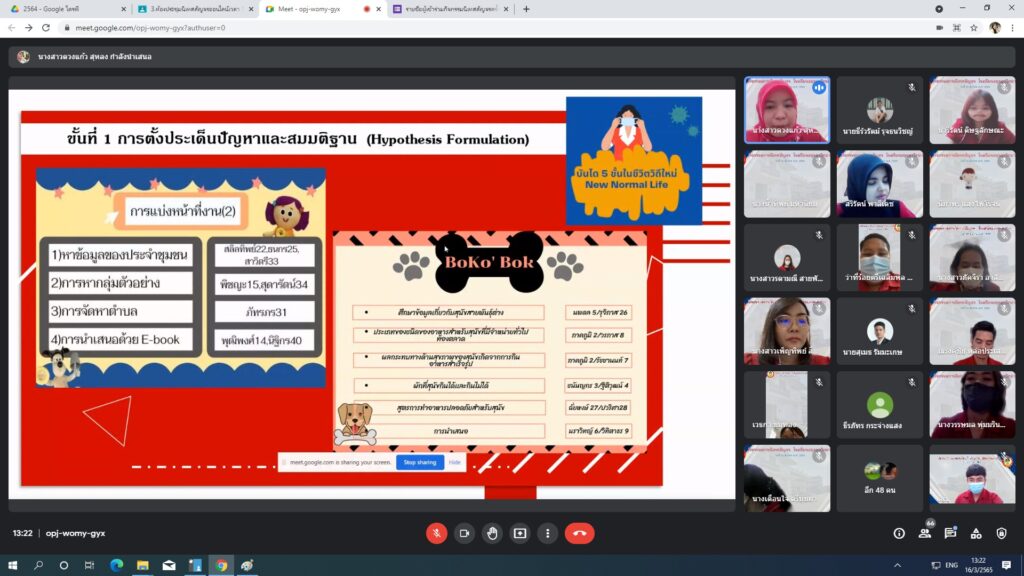
Task: Open Mail app from taskbar
Action: click(169, 565)
